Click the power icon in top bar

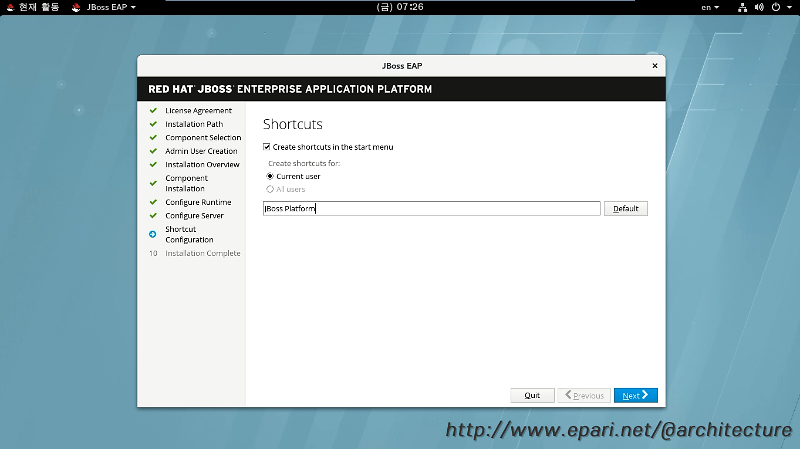[776, 7]
